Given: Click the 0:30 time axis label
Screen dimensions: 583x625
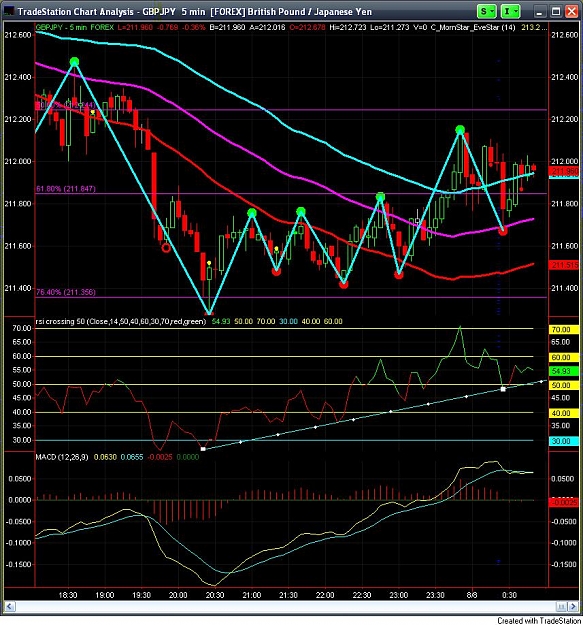Looking at the screenshot, I should pyautogui.click(x=509, y=595).
